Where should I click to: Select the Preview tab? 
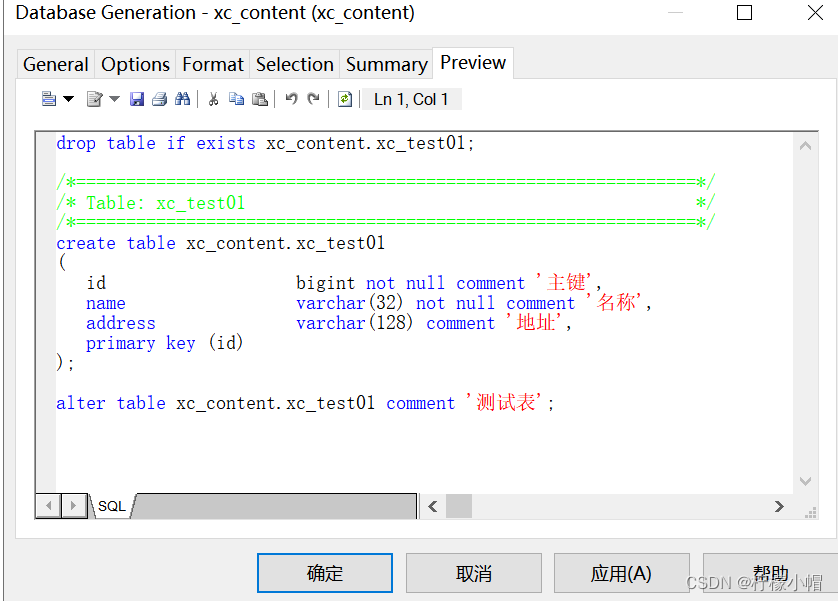pos(473,63)
